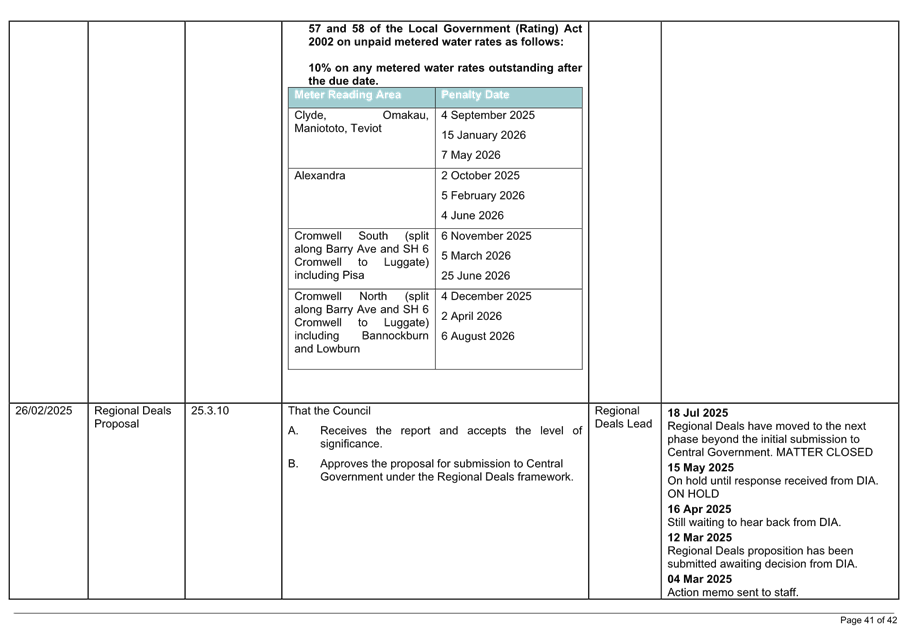Click the 26/02/2025 meeting date cell
Image resolution: width=907 pixels, height=626 pixels.
coord(43,411)
